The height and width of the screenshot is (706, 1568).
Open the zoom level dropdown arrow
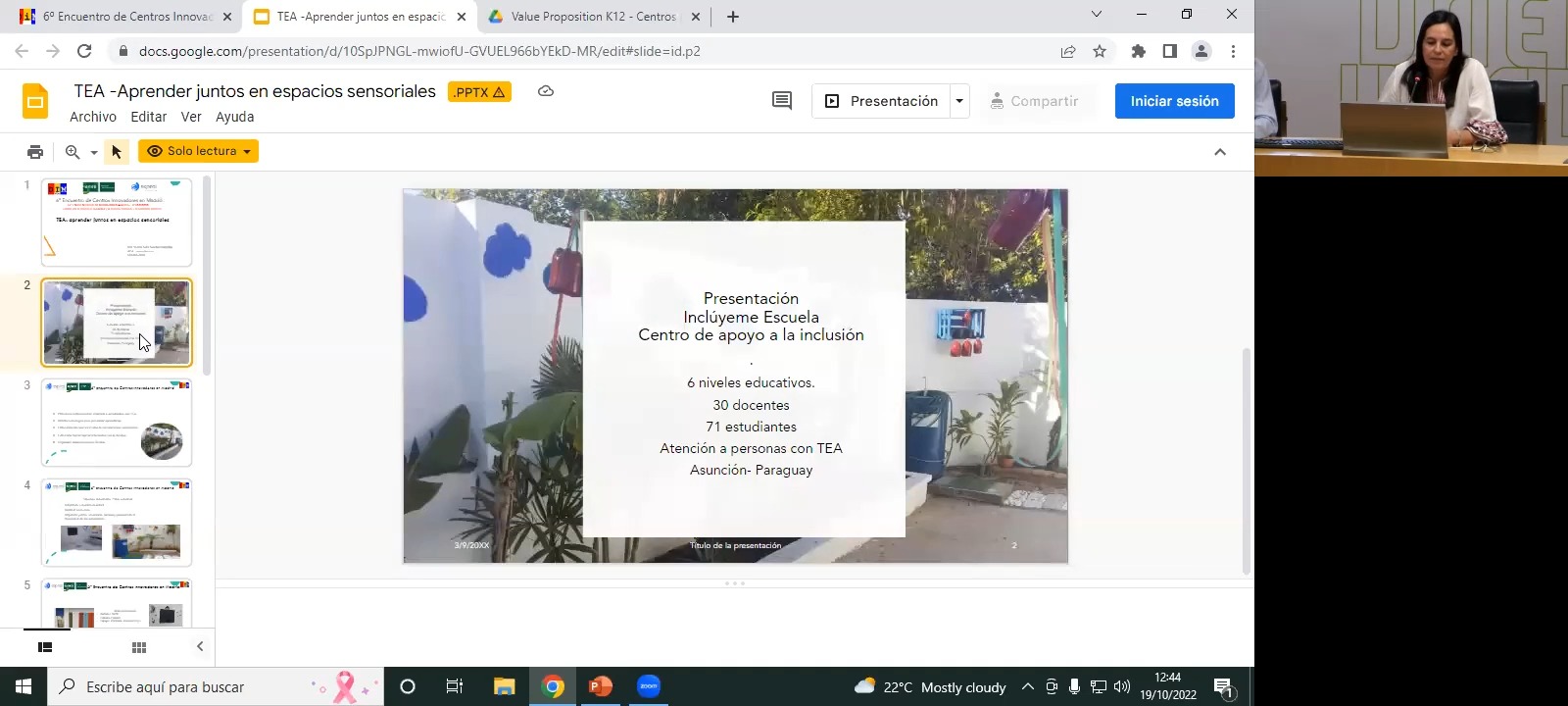(x=94, y=152)
